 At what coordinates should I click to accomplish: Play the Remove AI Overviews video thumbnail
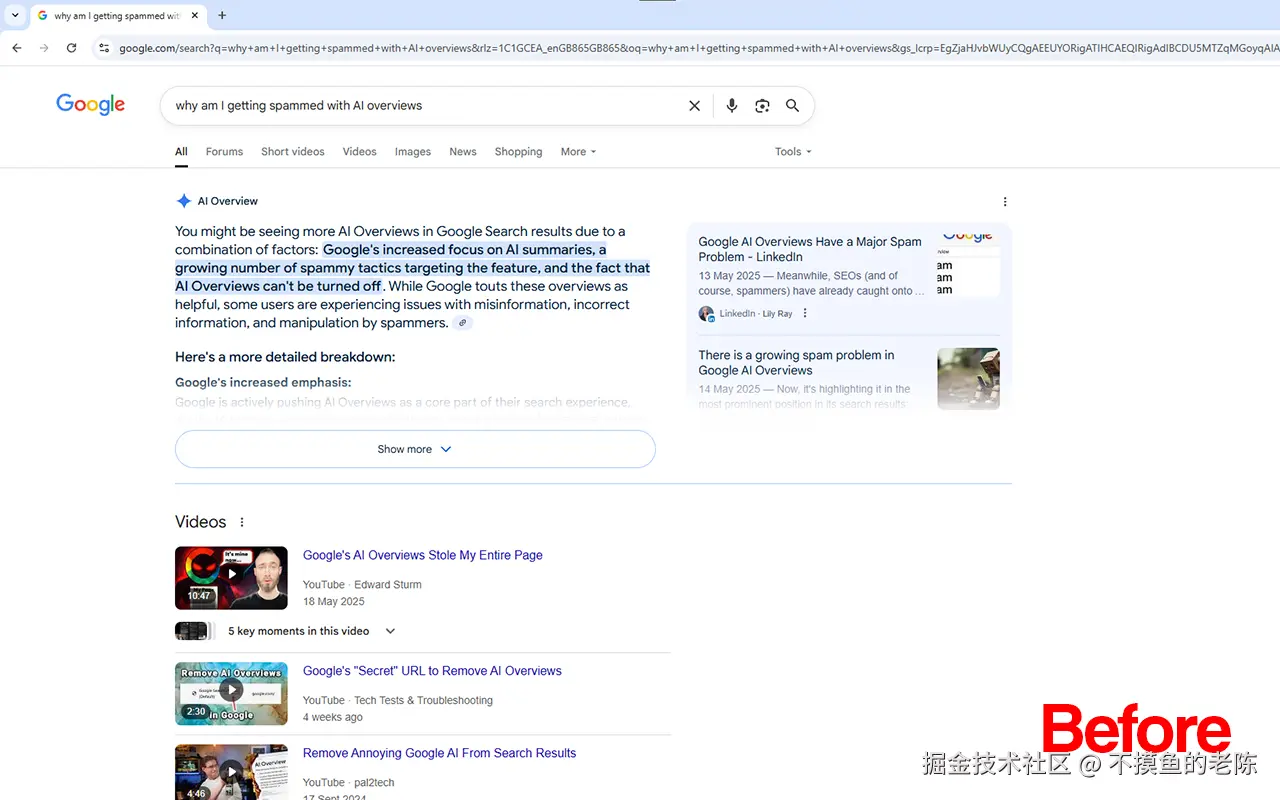tap(231, 693)
